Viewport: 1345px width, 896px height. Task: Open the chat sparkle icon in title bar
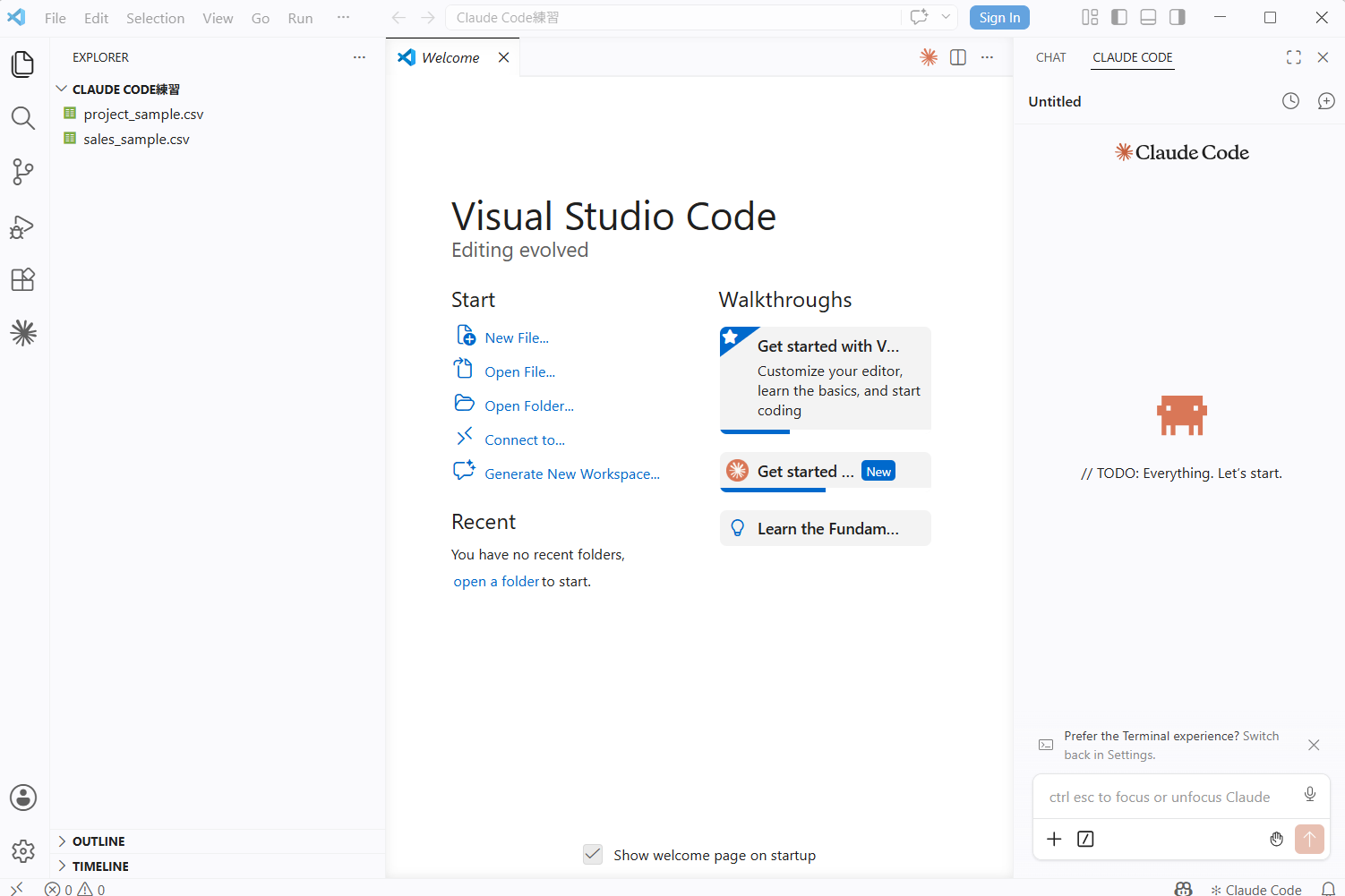(919, 17)
